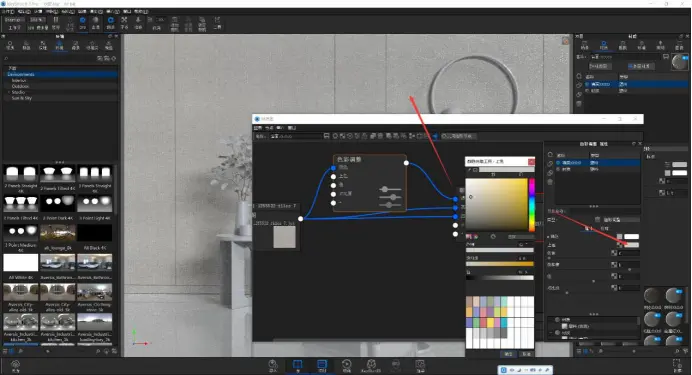
Task: Open the Nodes menu in material graph window
Action: (269, 128)
